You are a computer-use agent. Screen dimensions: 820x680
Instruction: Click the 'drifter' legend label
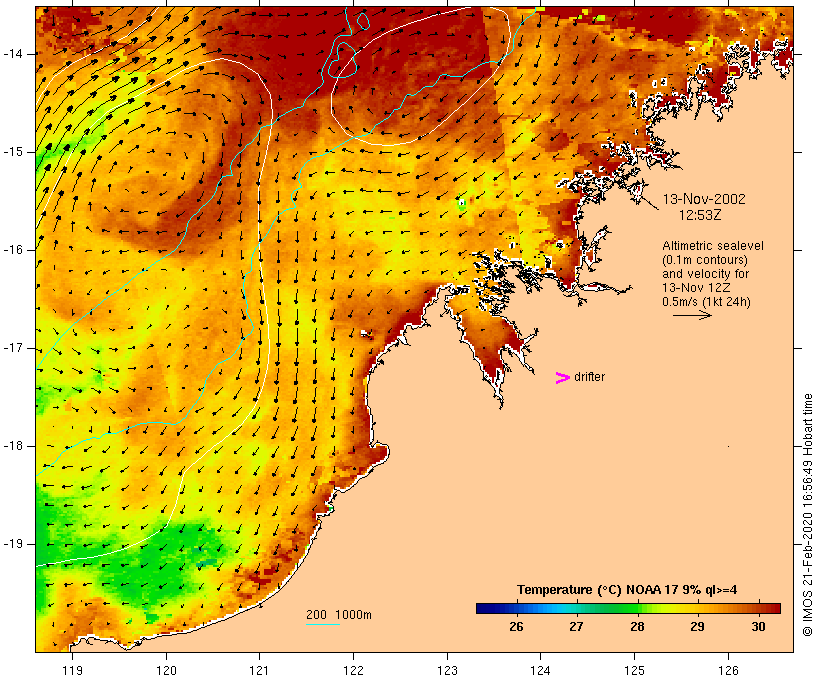coord(589,377)
